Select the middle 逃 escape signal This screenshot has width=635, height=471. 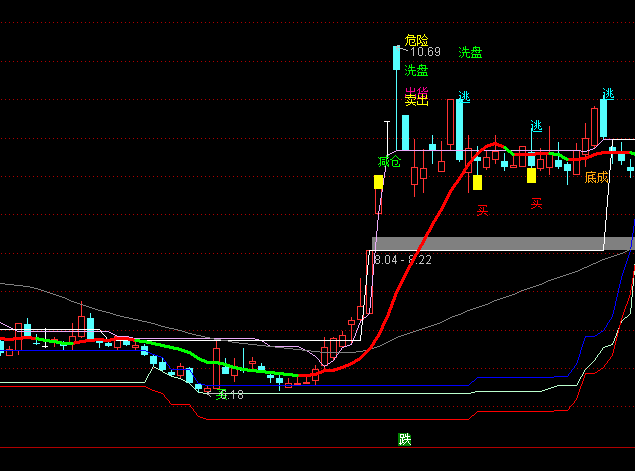coord(536,126)
